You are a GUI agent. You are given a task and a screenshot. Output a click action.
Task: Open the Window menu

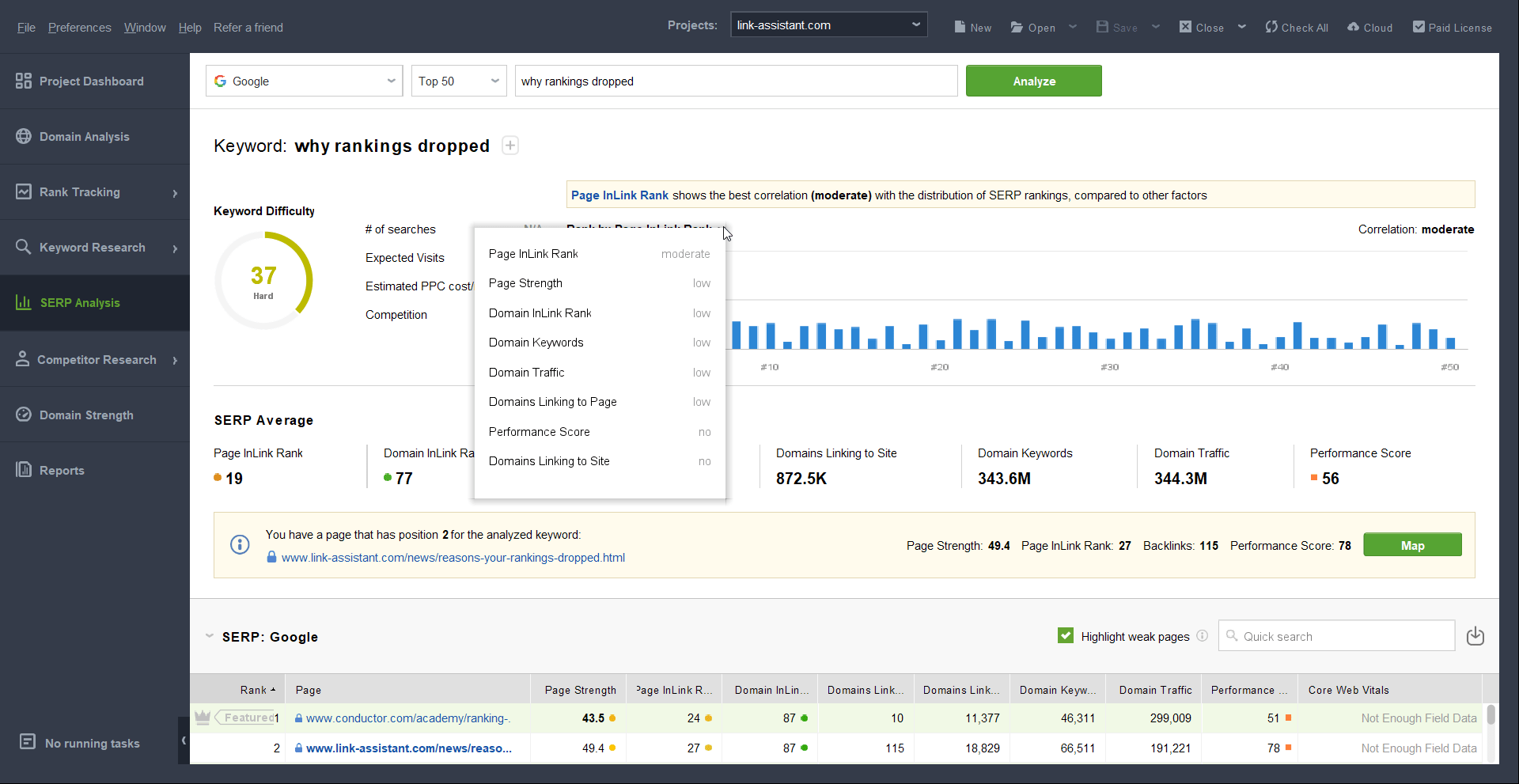pyautogui.click(x=145, y=27)
